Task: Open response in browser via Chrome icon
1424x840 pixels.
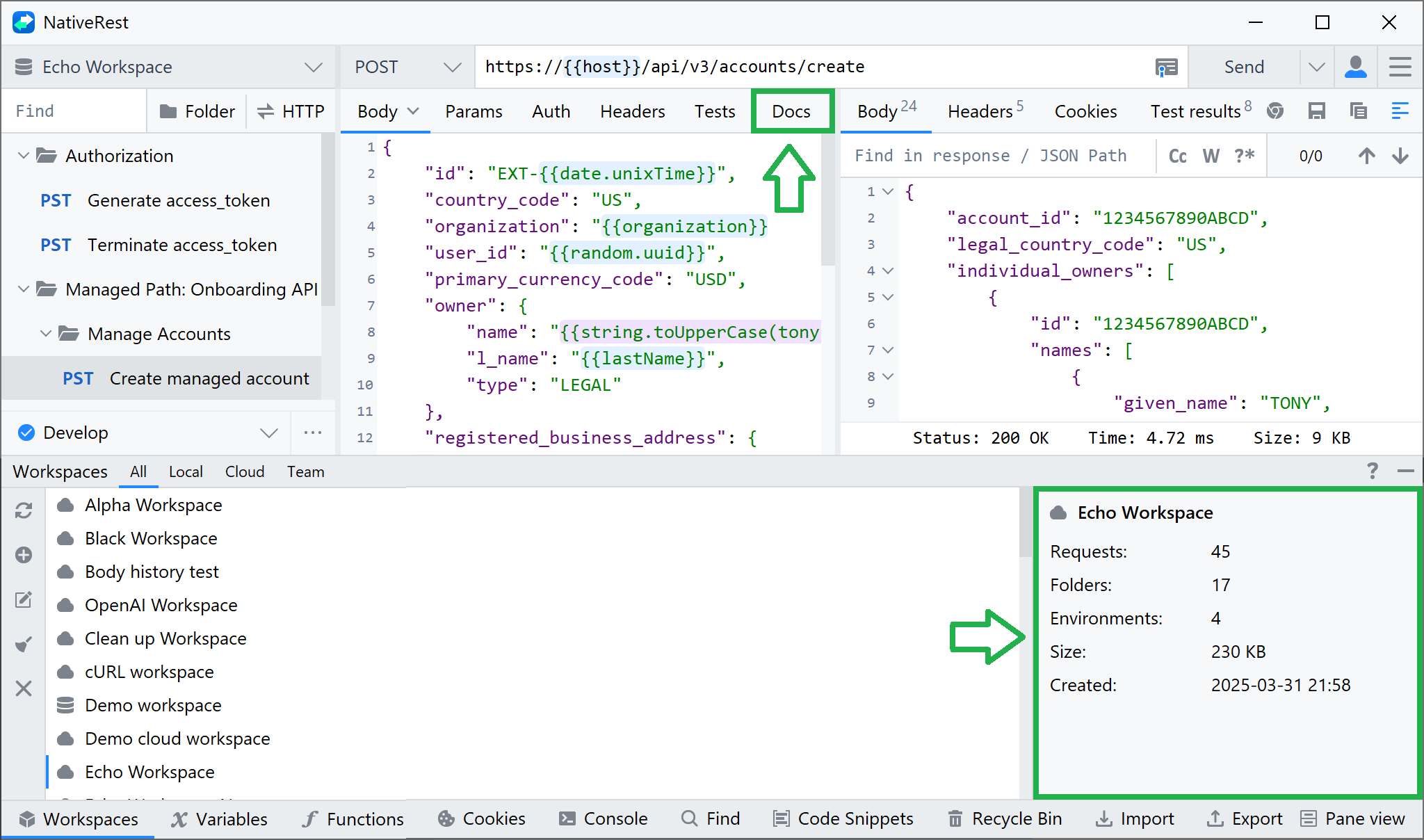Action: pyautogui.click(x=1275, y=111)
